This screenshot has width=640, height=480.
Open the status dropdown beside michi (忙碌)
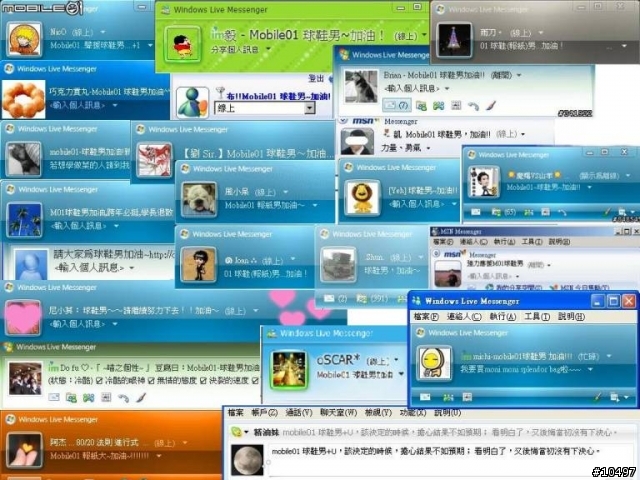(609, 356)
